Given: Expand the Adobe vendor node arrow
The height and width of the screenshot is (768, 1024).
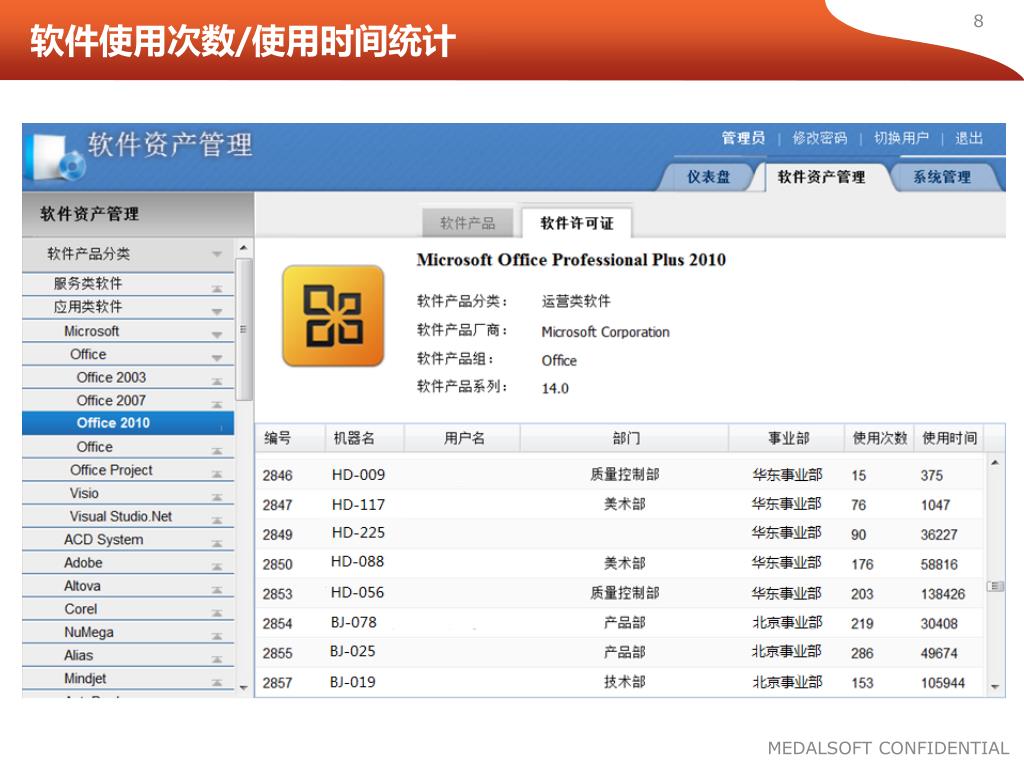Looking at the screenshot, I should coord(217,564).
